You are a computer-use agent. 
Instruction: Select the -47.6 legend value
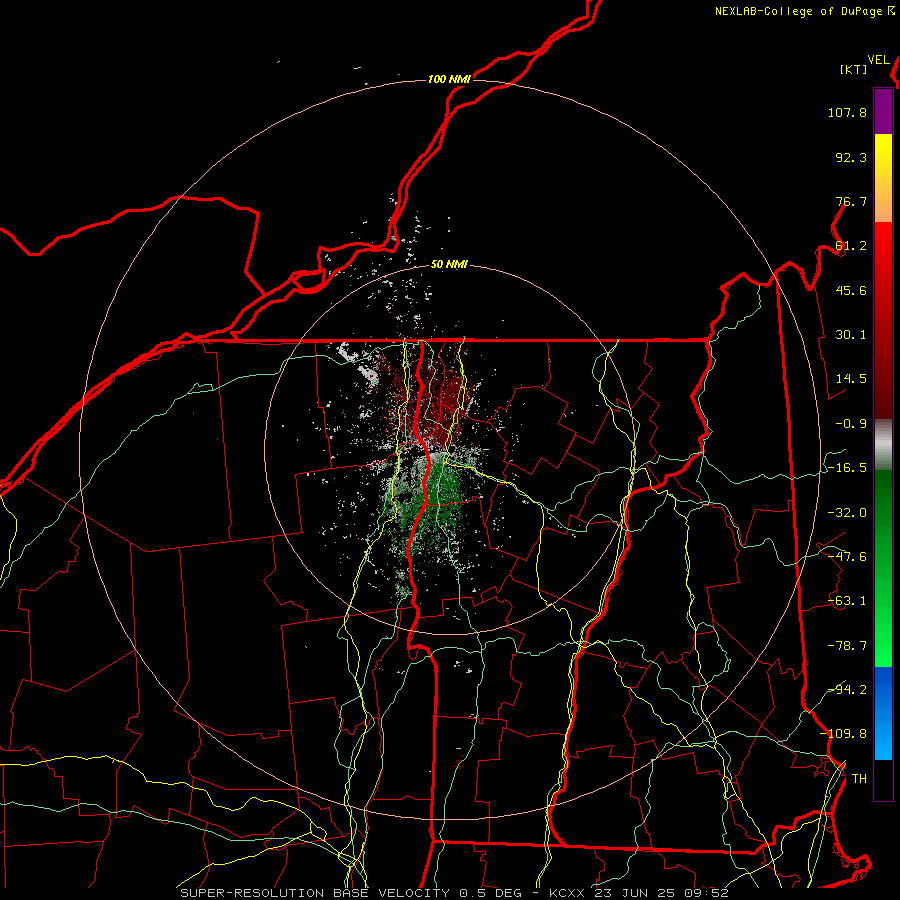point(847,557)
